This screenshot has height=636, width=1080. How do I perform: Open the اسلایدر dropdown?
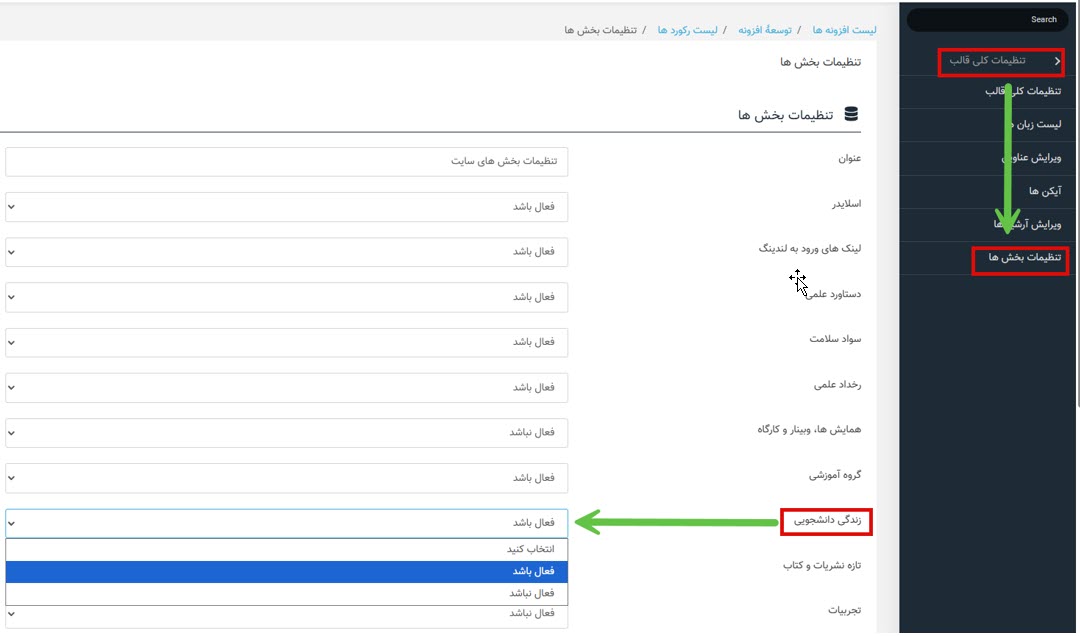click(x=286, y=207)
